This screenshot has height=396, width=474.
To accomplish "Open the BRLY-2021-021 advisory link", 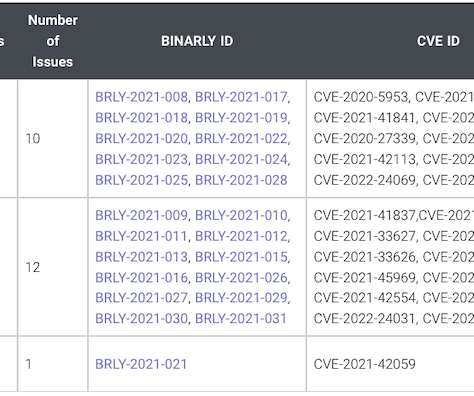I will coord(141,364).
